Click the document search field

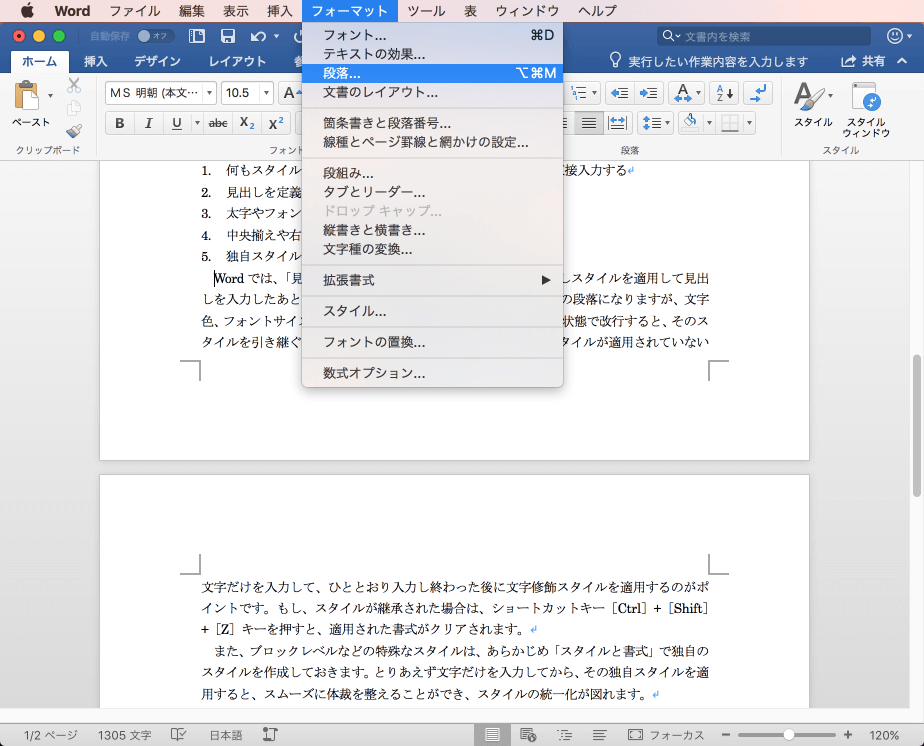764,37
